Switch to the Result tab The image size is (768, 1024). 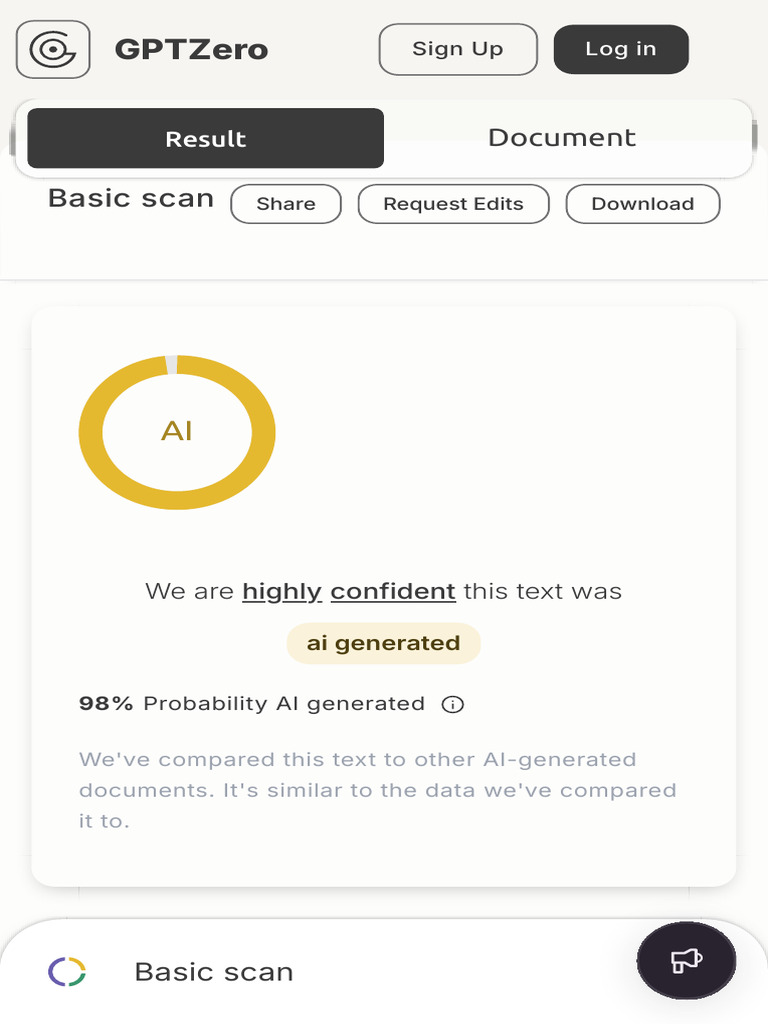(205, 139)
